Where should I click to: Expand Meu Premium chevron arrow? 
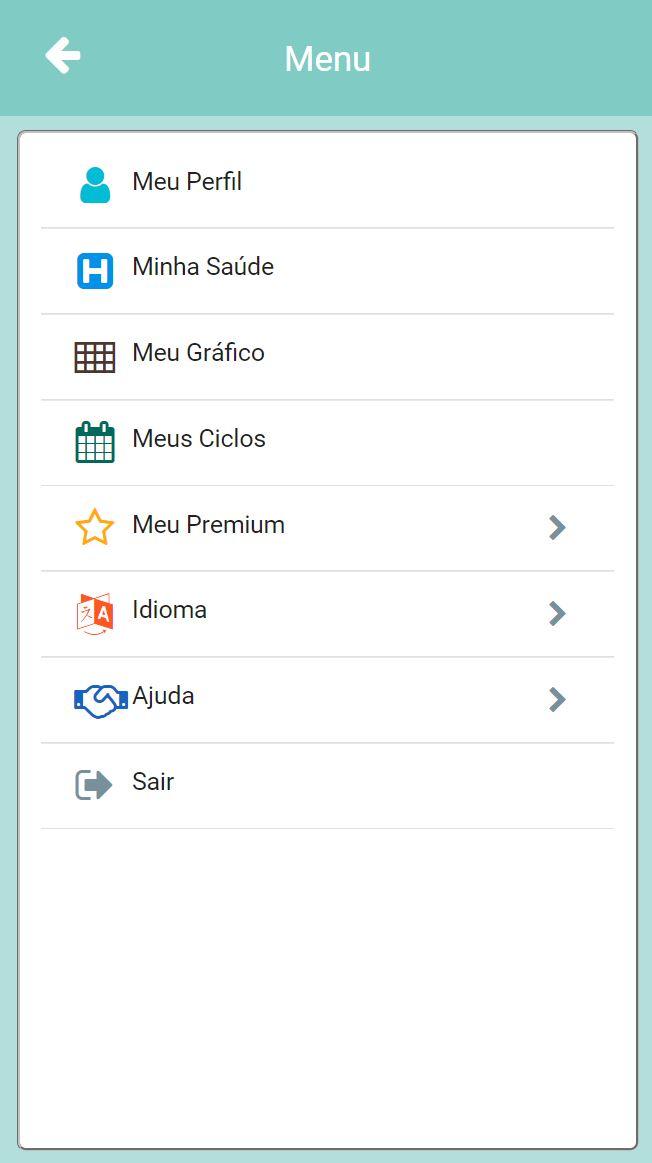point(557,527)
